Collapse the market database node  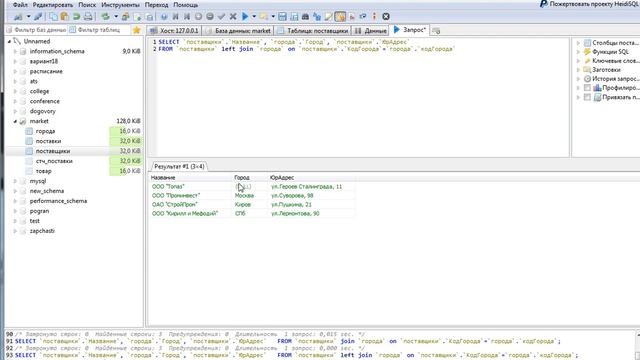point(15,121)
